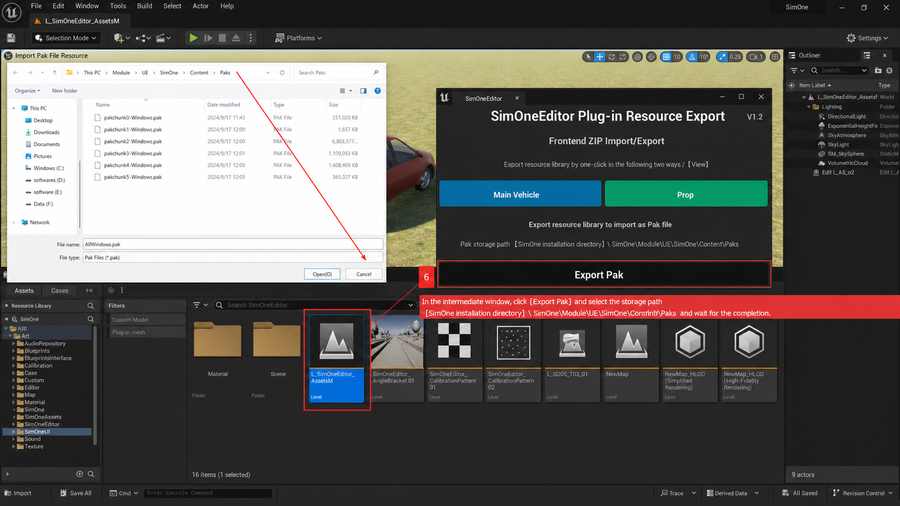The image size is (900, 506).
Task: Toggle rotation angle snapping icon
Action: click(692, 56)
